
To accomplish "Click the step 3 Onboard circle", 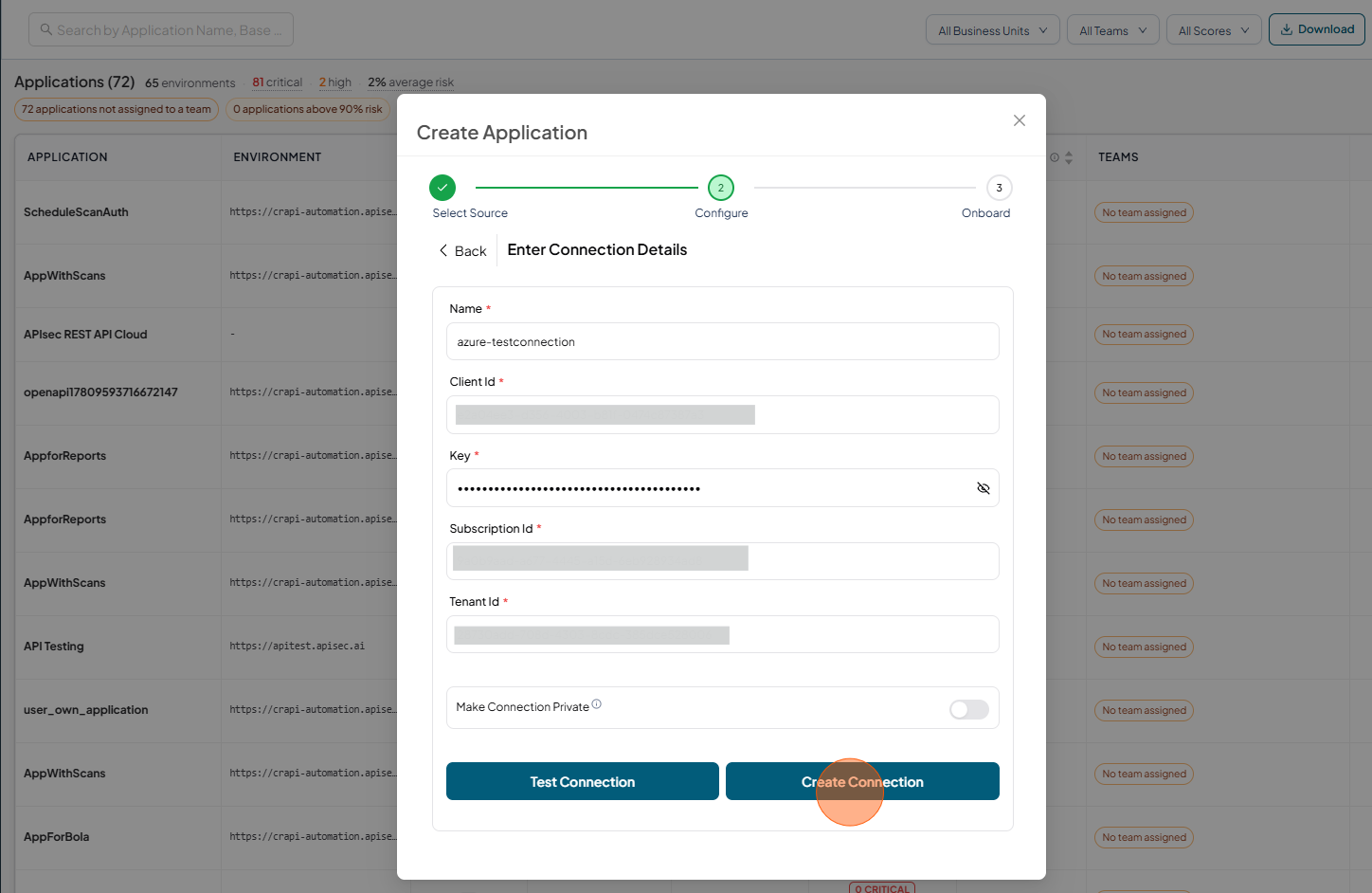I will [x=1000, y=188].
